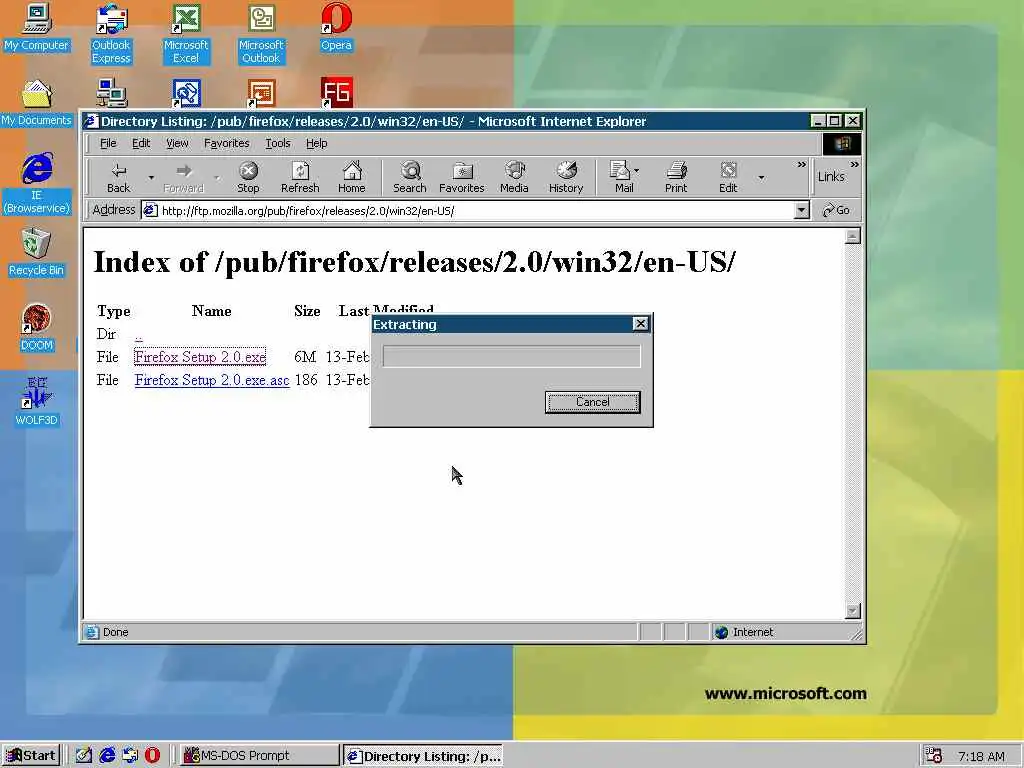1024x768 pixels.
Task: Select the Microsoft Excel desktop icon
Action: point(186,33)
